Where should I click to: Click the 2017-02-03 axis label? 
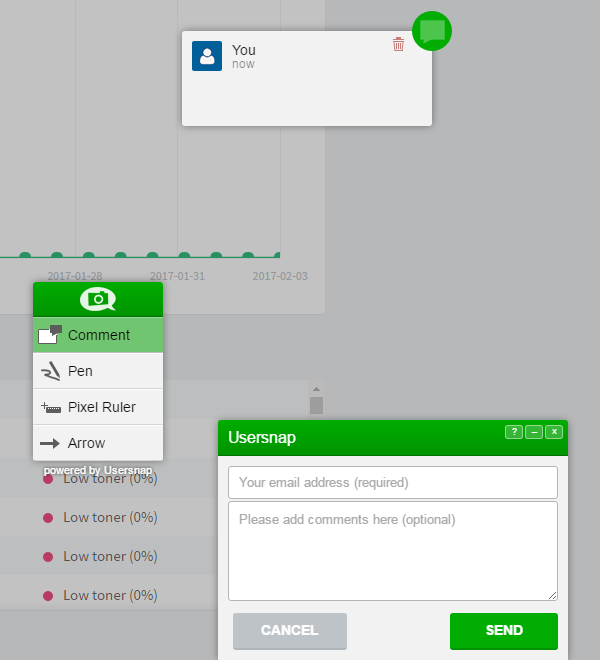pos(280,276)
